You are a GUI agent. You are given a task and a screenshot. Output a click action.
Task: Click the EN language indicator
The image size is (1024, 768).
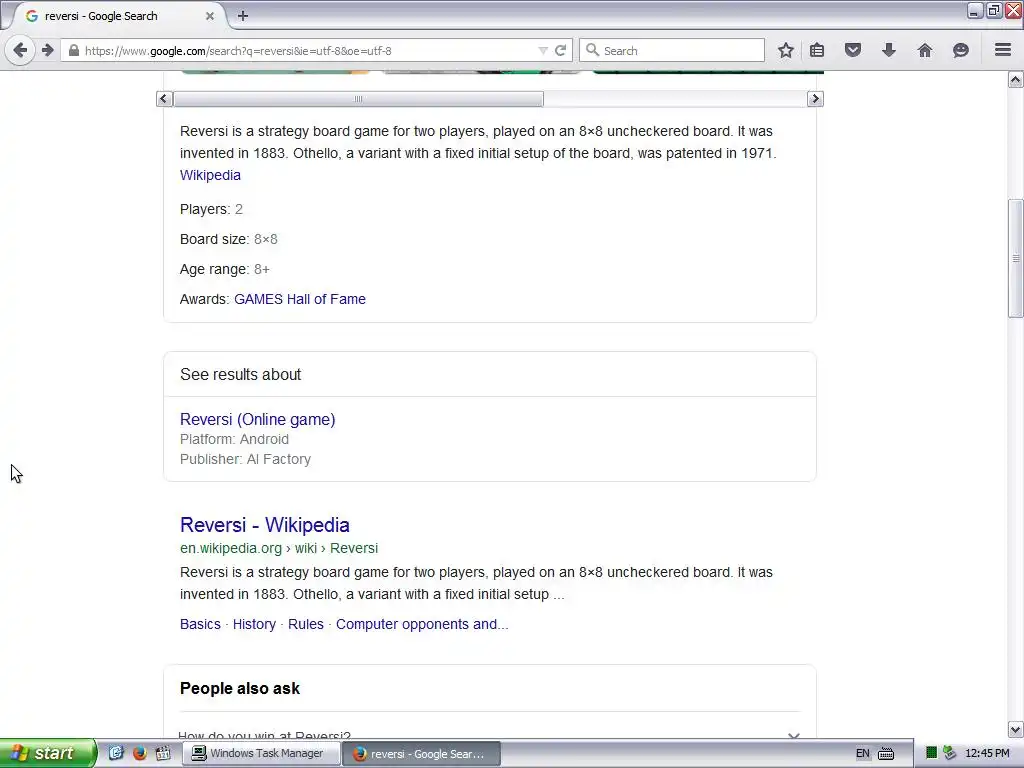[863, 754]
